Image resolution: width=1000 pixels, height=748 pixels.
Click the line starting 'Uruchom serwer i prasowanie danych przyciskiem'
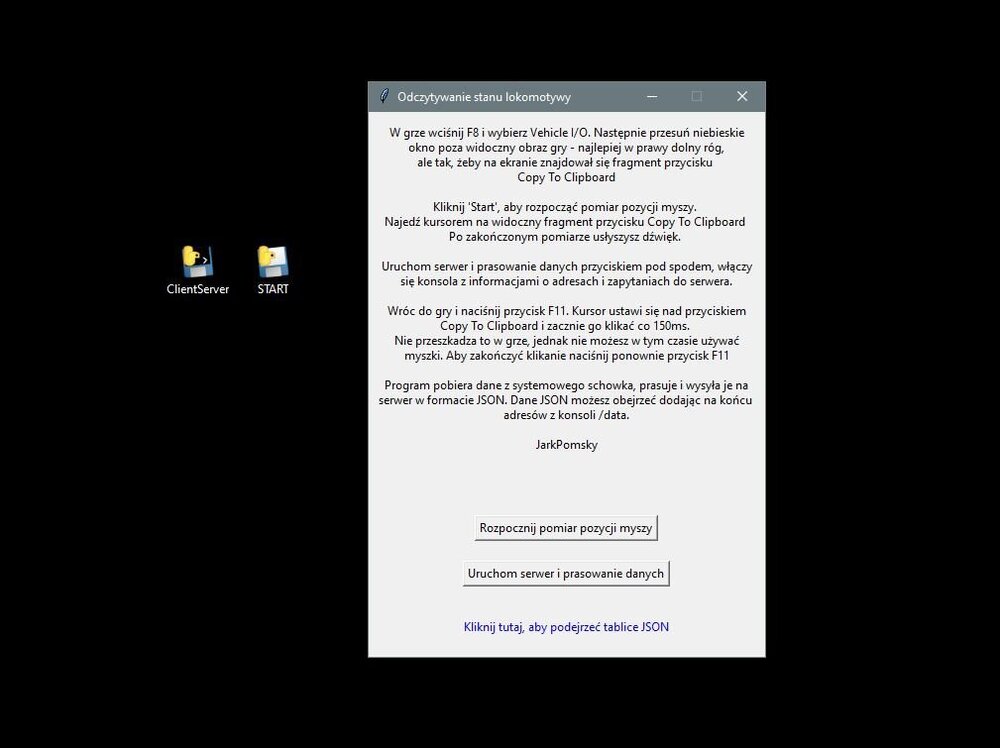coord(567,267)
